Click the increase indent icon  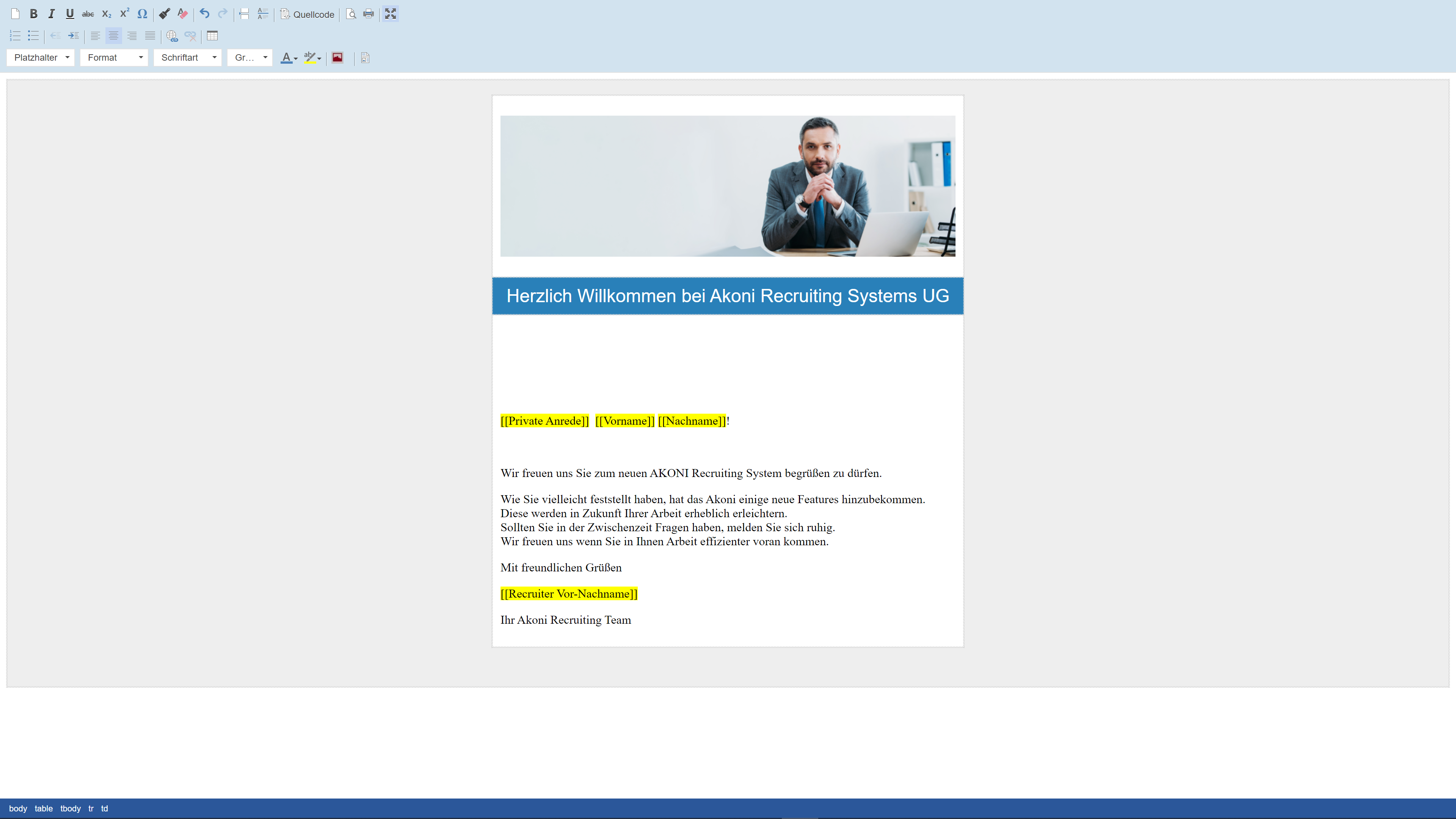click(74, 36)
